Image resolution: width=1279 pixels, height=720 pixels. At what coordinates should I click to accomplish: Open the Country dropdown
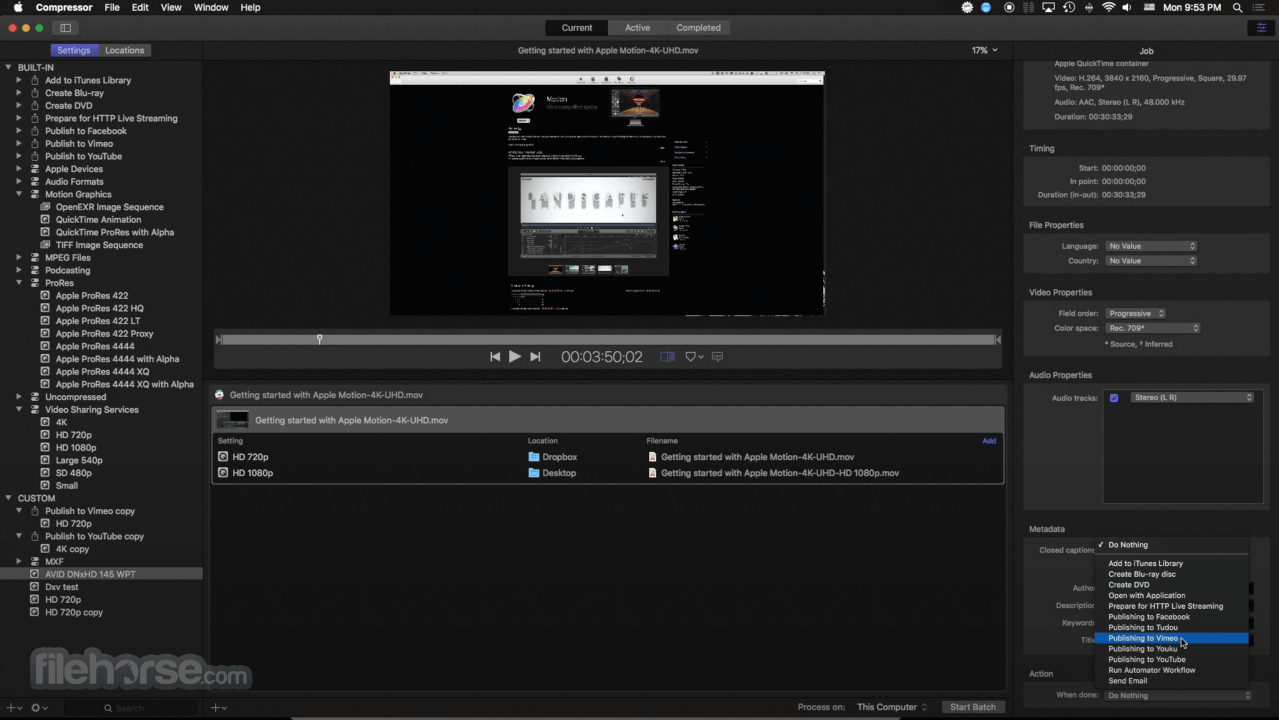[x=1151, y=261]
